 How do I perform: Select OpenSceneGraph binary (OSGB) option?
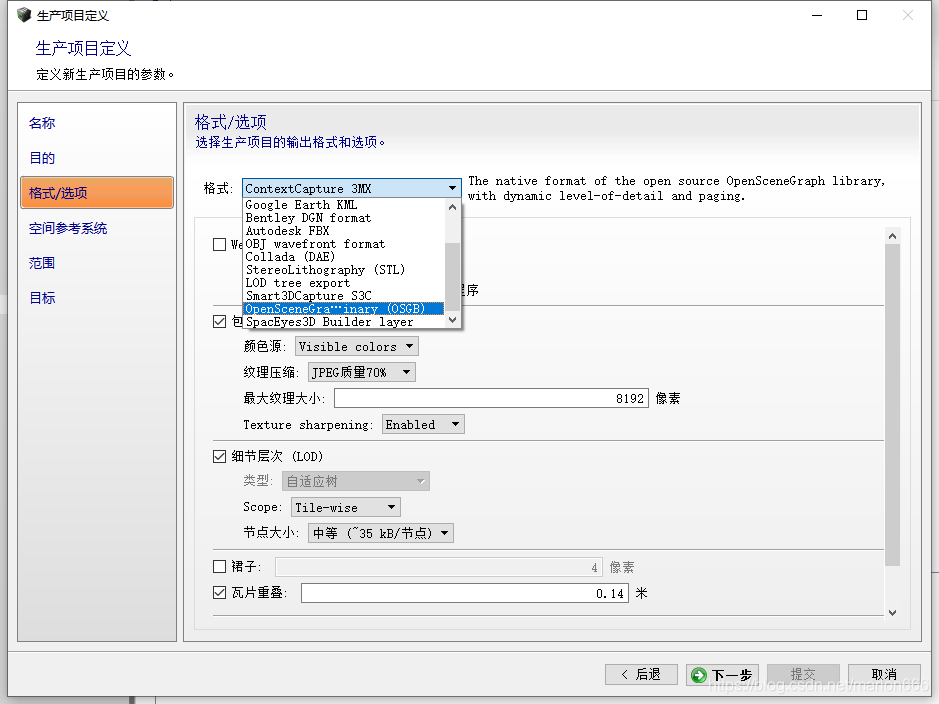click(x=344, y=309)
